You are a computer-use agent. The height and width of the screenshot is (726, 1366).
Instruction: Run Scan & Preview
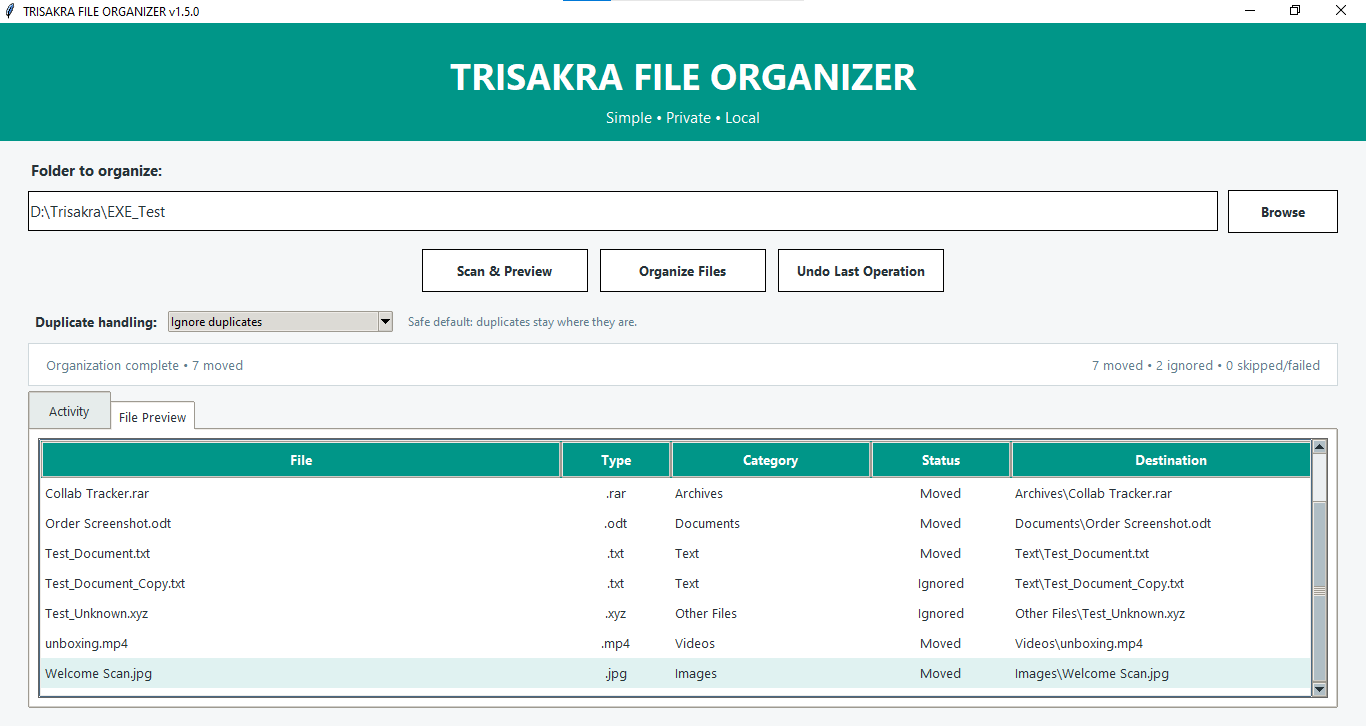tap(505, 271)
